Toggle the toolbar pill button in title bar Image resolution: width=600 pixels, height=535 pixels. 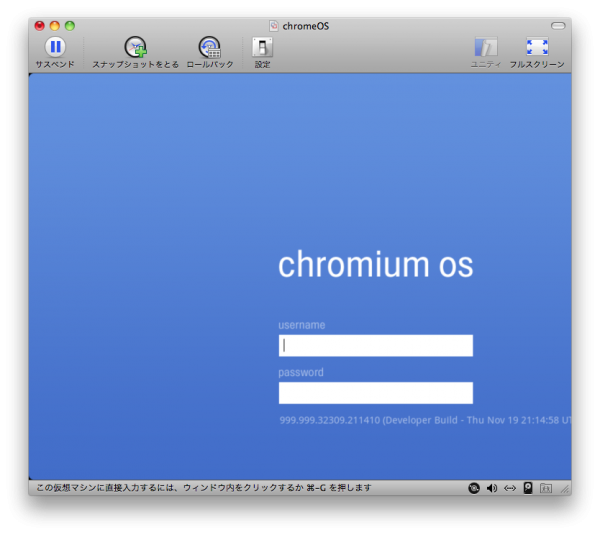(x=558, y=26)
